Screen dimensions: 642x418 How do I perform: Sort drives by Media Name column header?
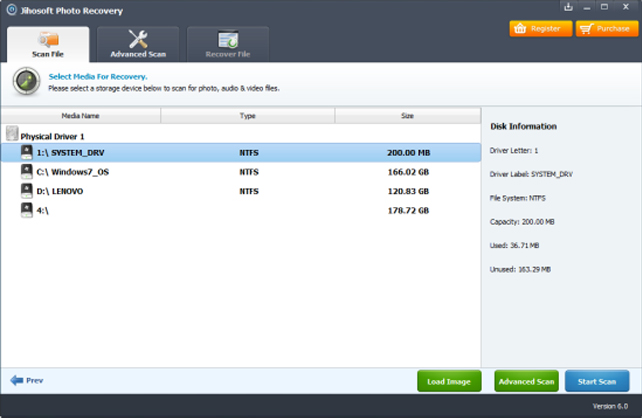80,116
